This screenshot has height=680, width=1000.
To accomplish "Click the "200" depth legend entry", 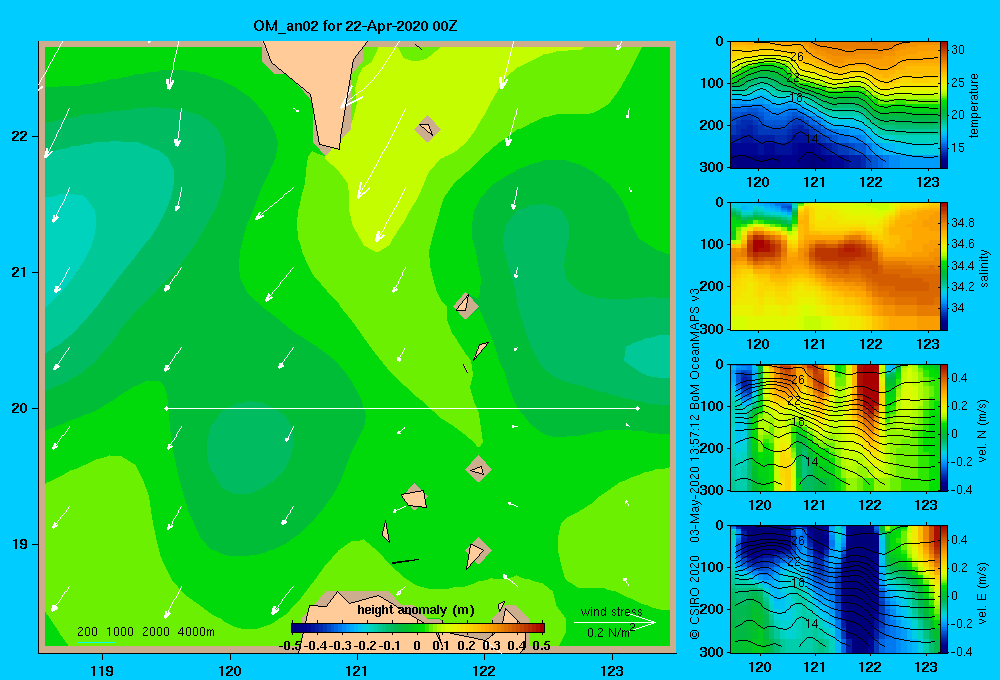I will (x=87, y=632).
